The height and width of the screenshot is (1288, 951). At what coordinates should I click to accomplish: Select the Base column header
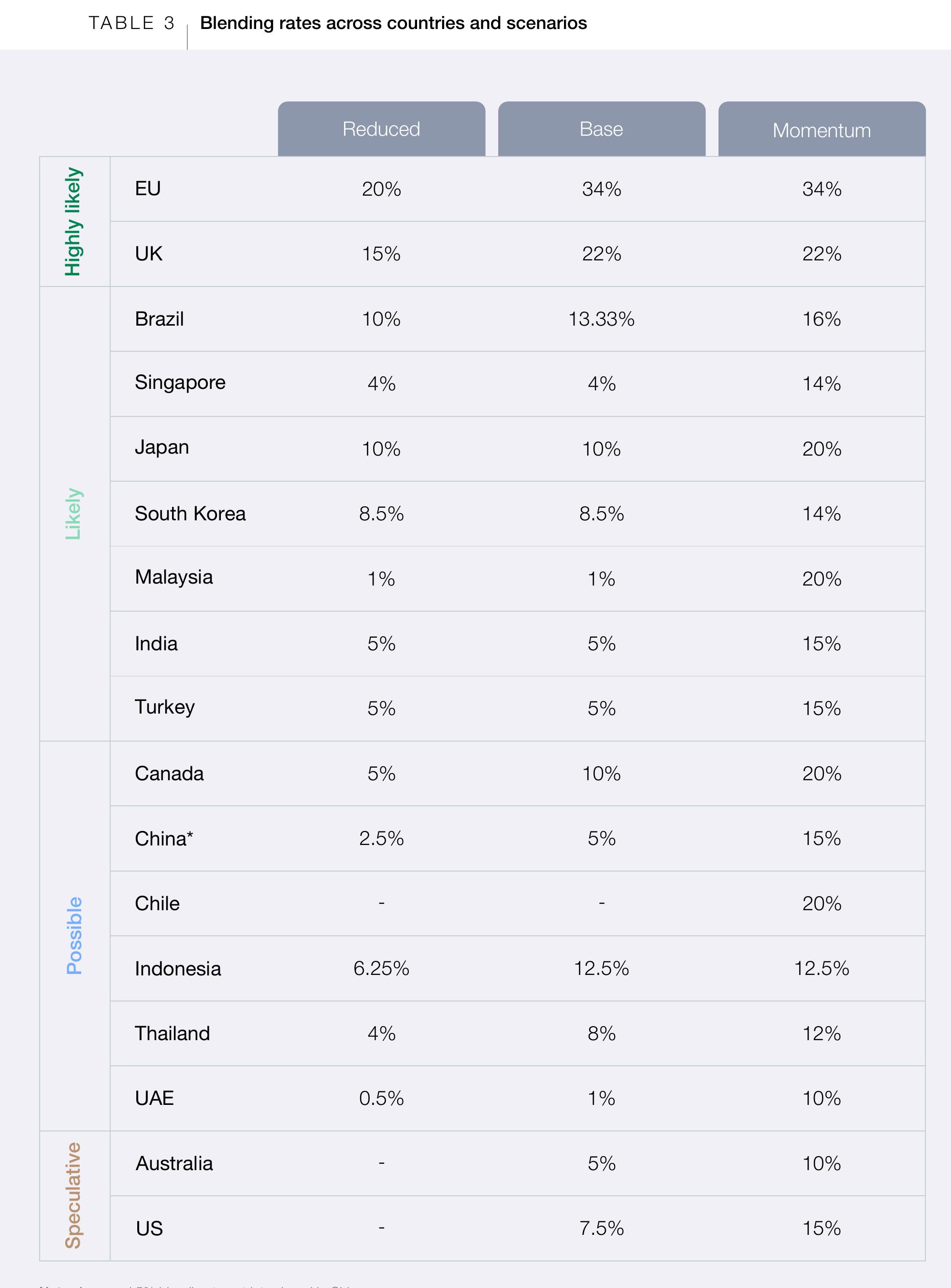click(x=602, y=129)
